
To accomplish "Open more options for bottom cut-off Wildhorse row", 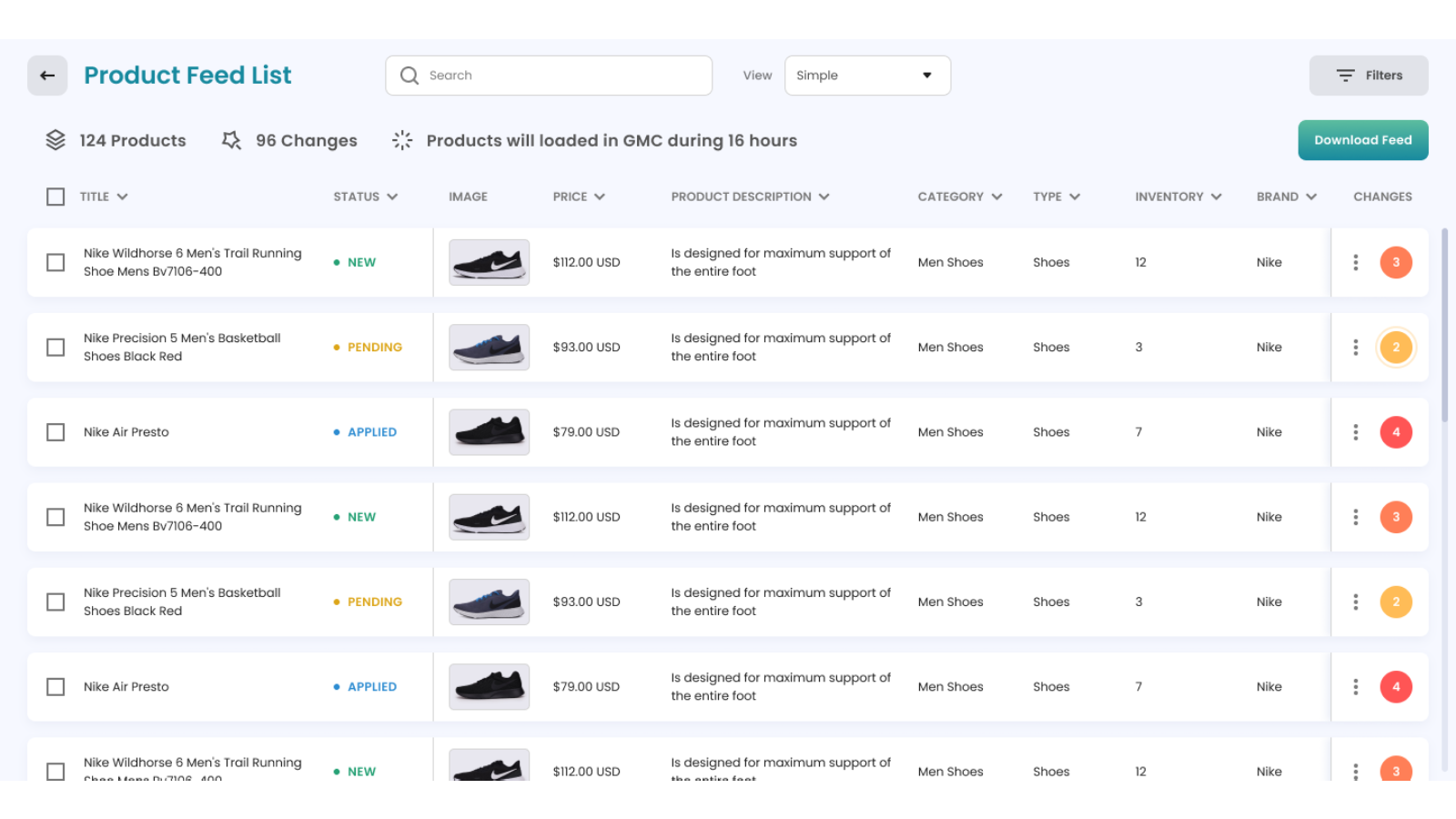I will [1356, 771].
